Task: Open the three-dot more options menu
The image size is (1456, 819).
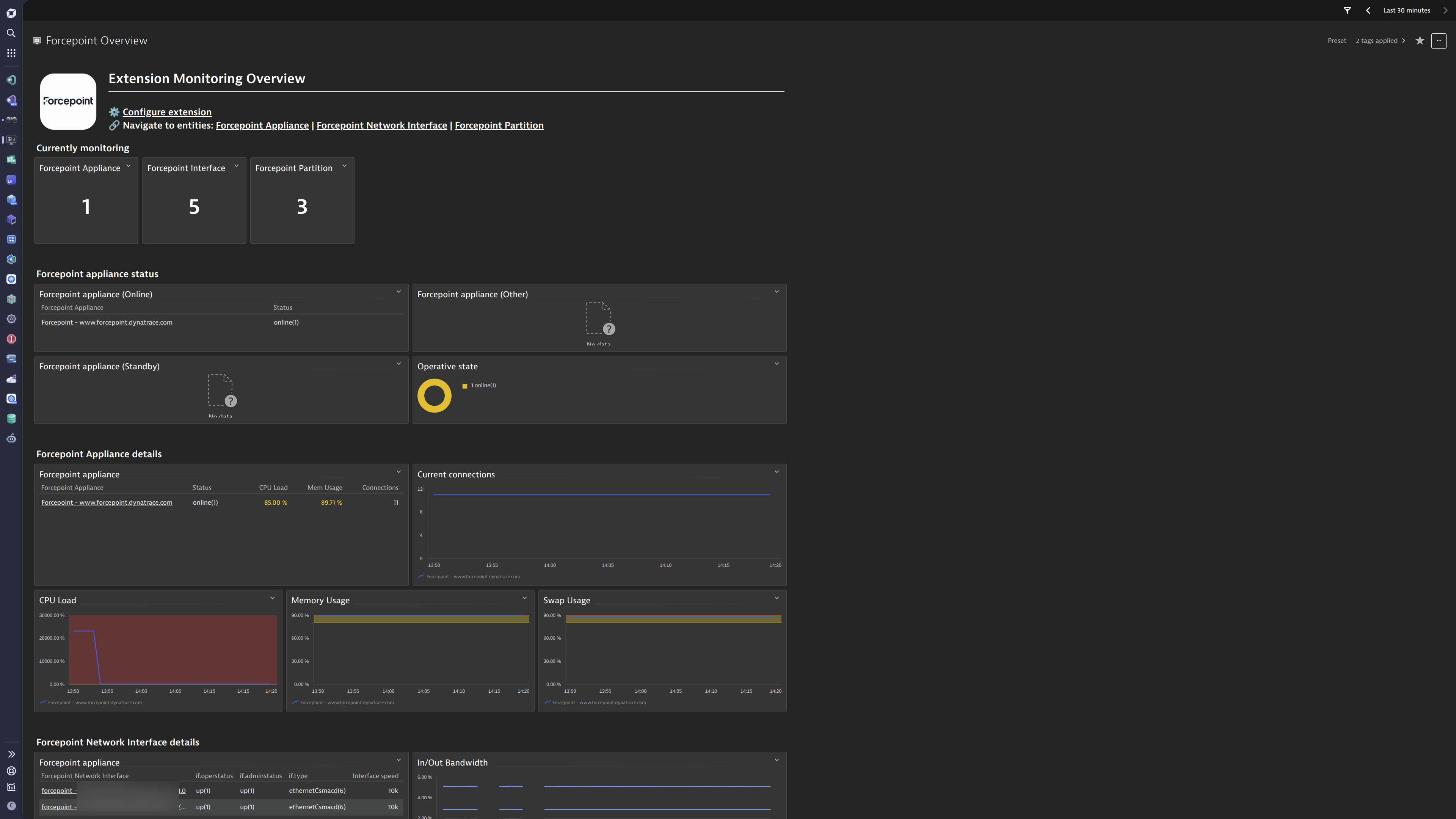Action: pos(1439,41)
